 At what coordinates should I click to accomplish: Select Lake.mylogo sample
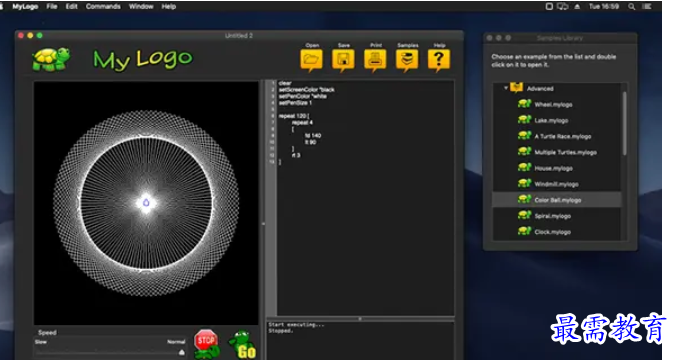(x=551, y=121)
